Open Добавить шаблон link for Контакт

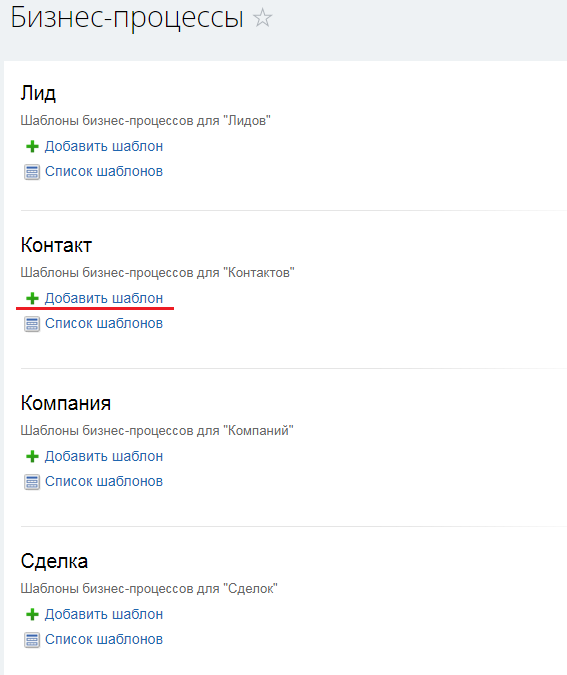(x=104, y=298)
